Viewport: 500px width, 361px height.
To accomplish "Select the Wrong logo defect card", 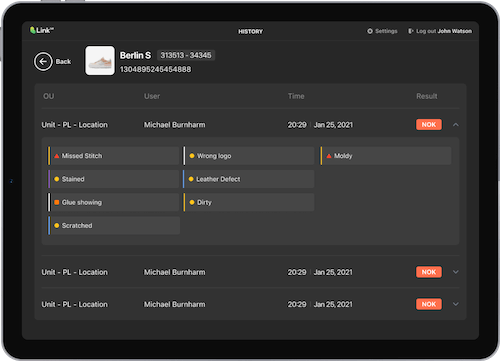I will (x=249, y=156).
